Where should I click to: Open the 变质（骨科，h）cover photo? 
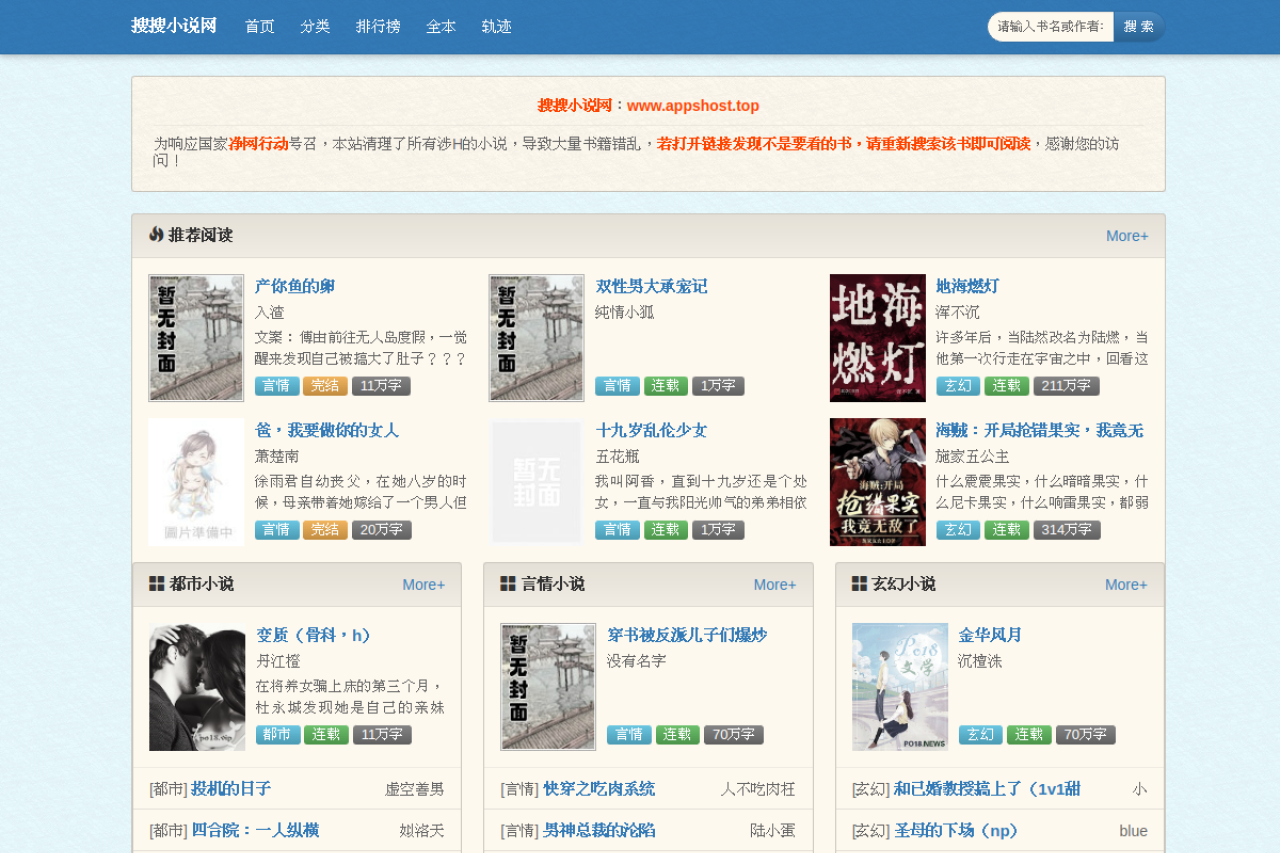(197, 687)
